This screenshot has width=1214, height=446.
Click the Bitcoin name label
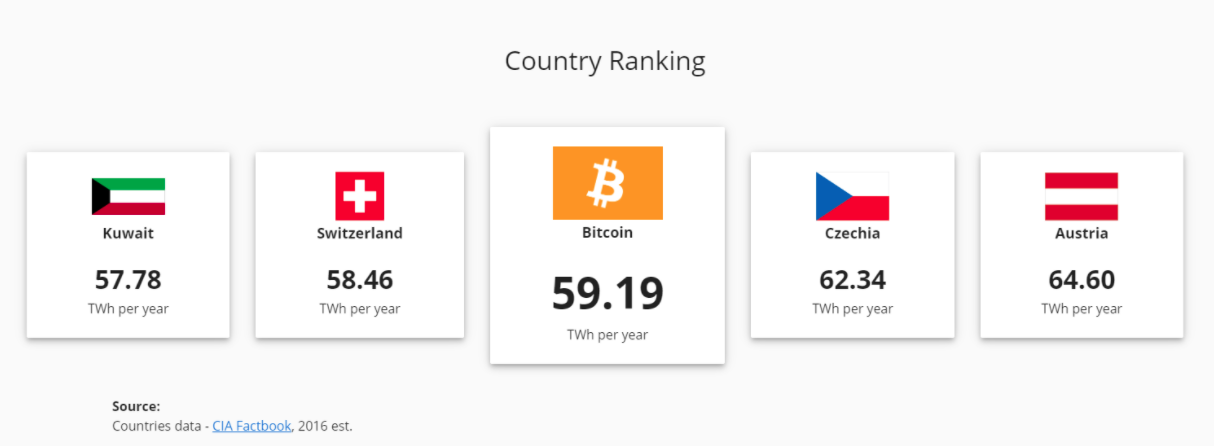pos(607,232)
